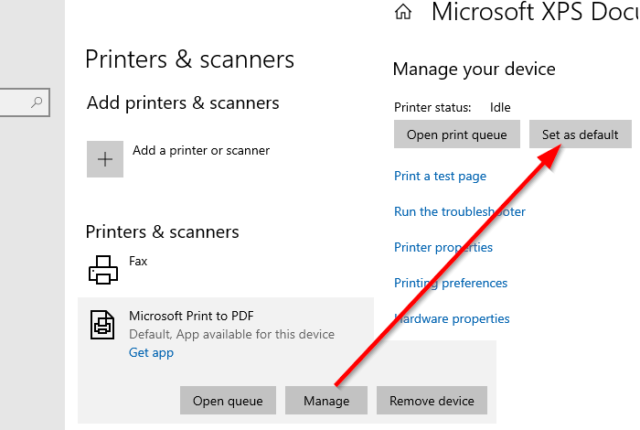Open the Get app link
The height and width of the screenshot is (430, 640).
tap(150, 353)
